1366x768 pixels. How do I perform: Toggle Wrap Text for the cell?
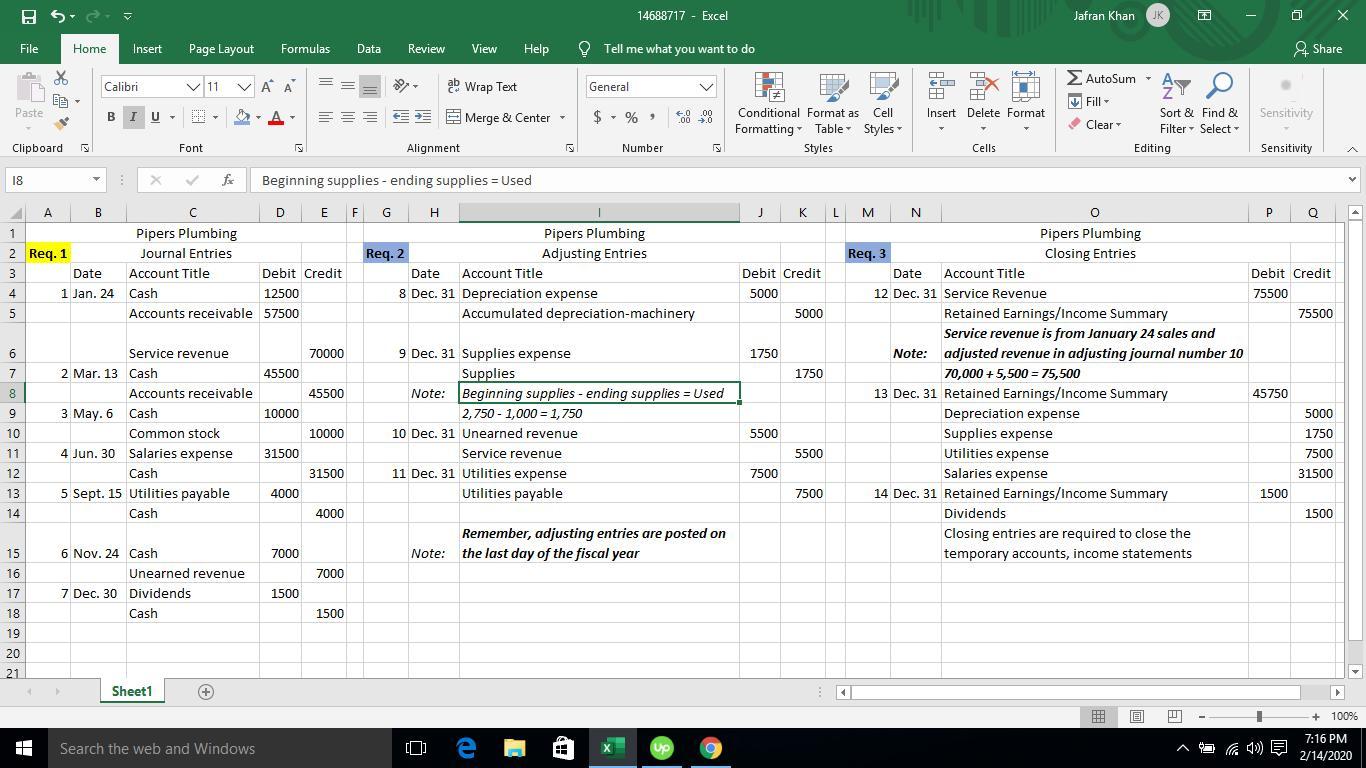pos(482,87)
